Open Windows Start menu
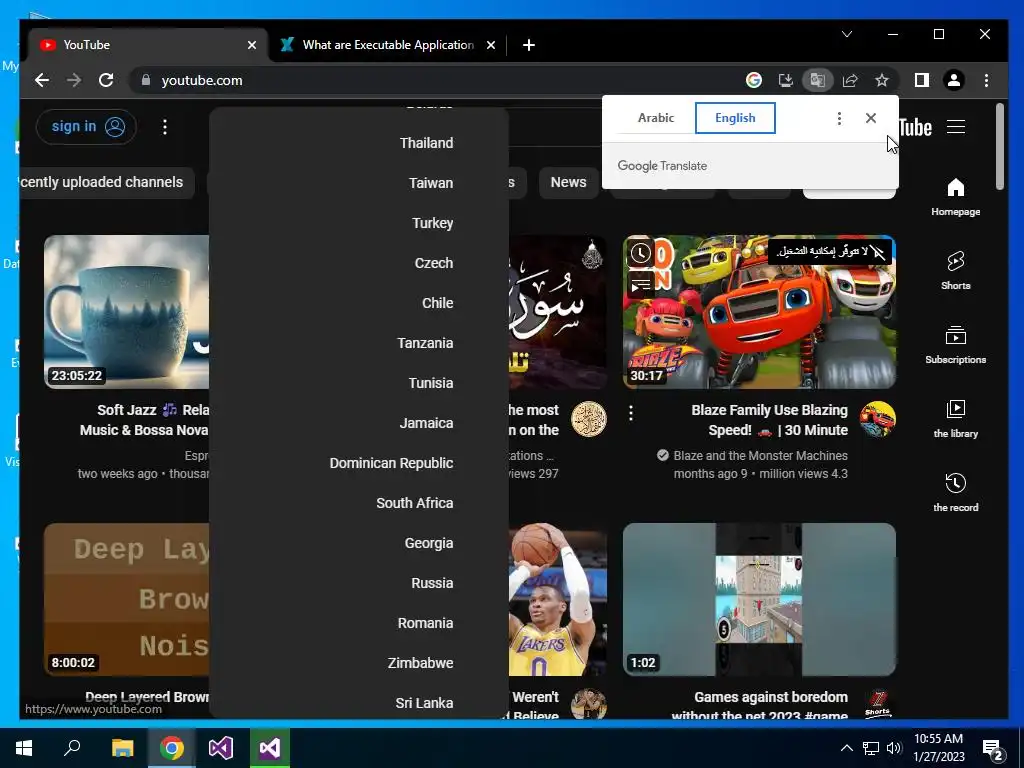Screen dimensions: 1024x768 coord(24,748)
